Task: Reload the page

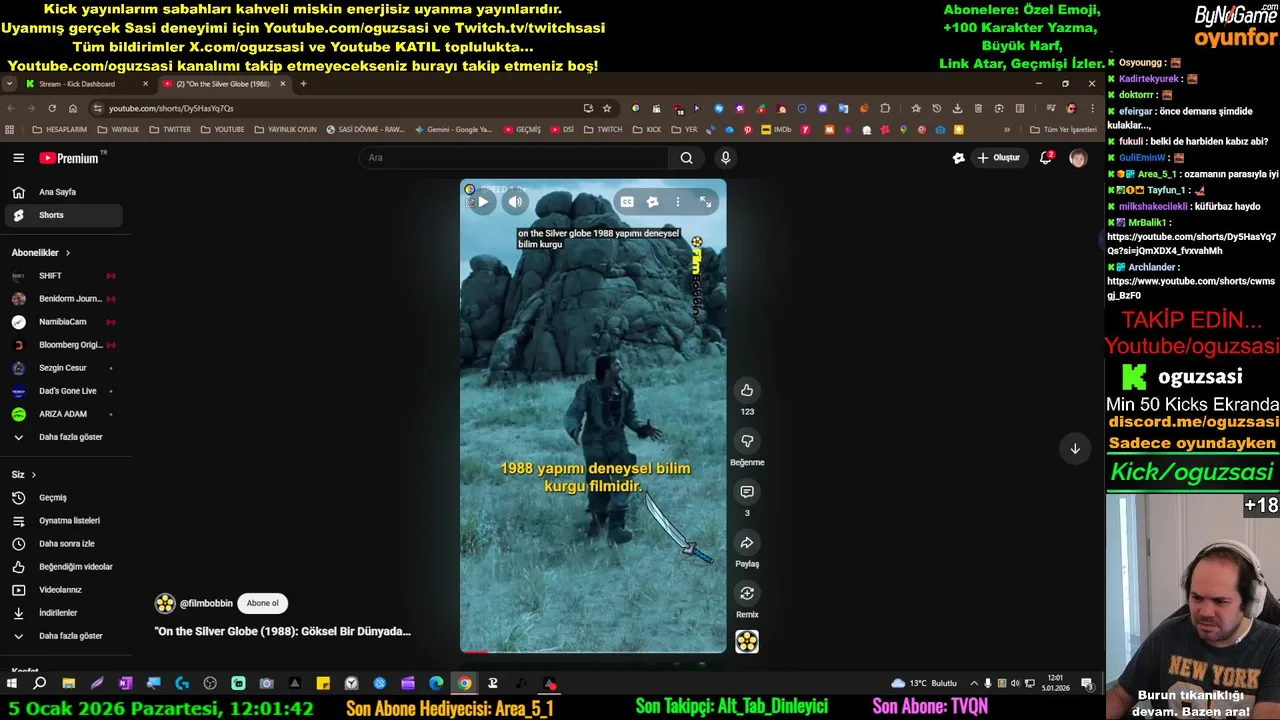Action: point(52,108)
